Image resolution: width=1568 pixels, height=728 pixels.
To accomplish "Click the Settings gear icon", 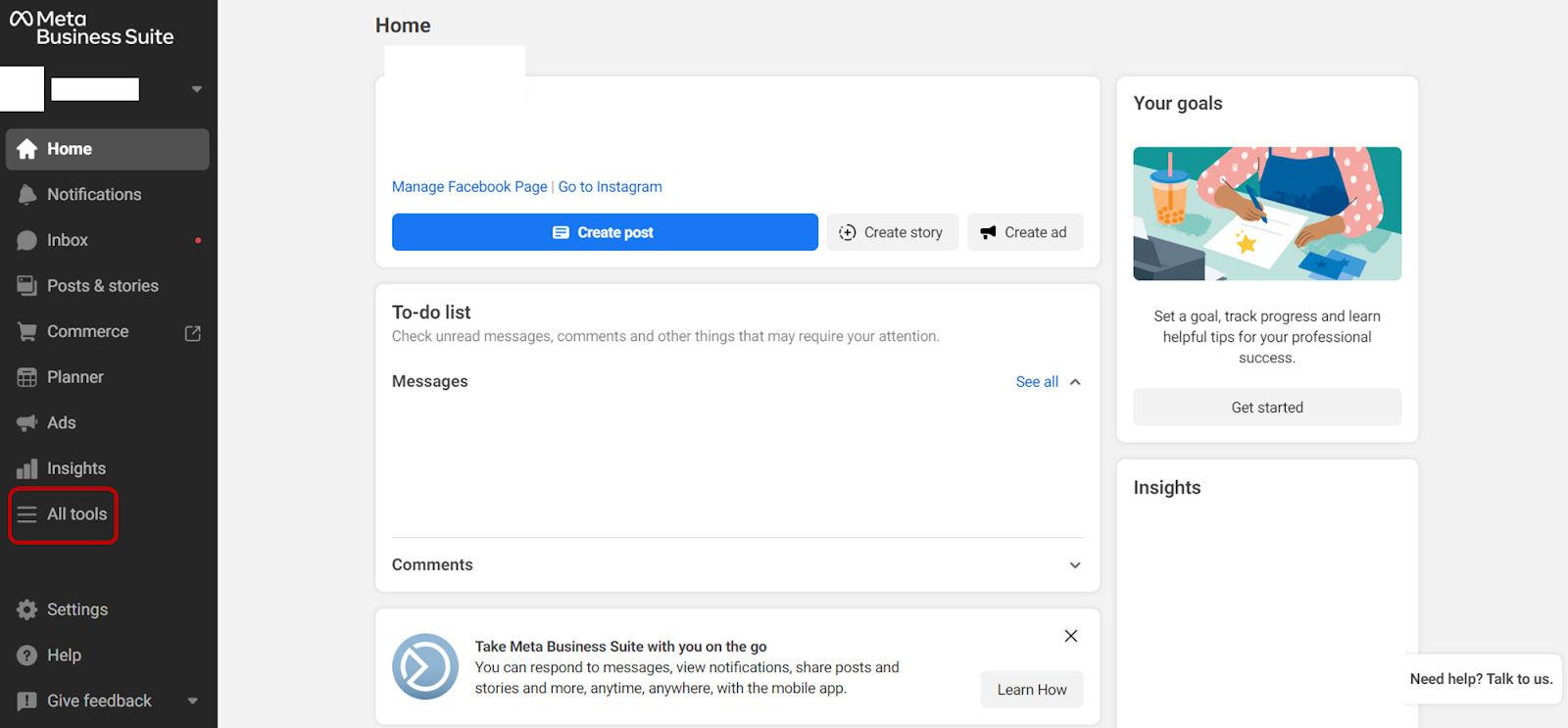I will (x=27, y=609).
